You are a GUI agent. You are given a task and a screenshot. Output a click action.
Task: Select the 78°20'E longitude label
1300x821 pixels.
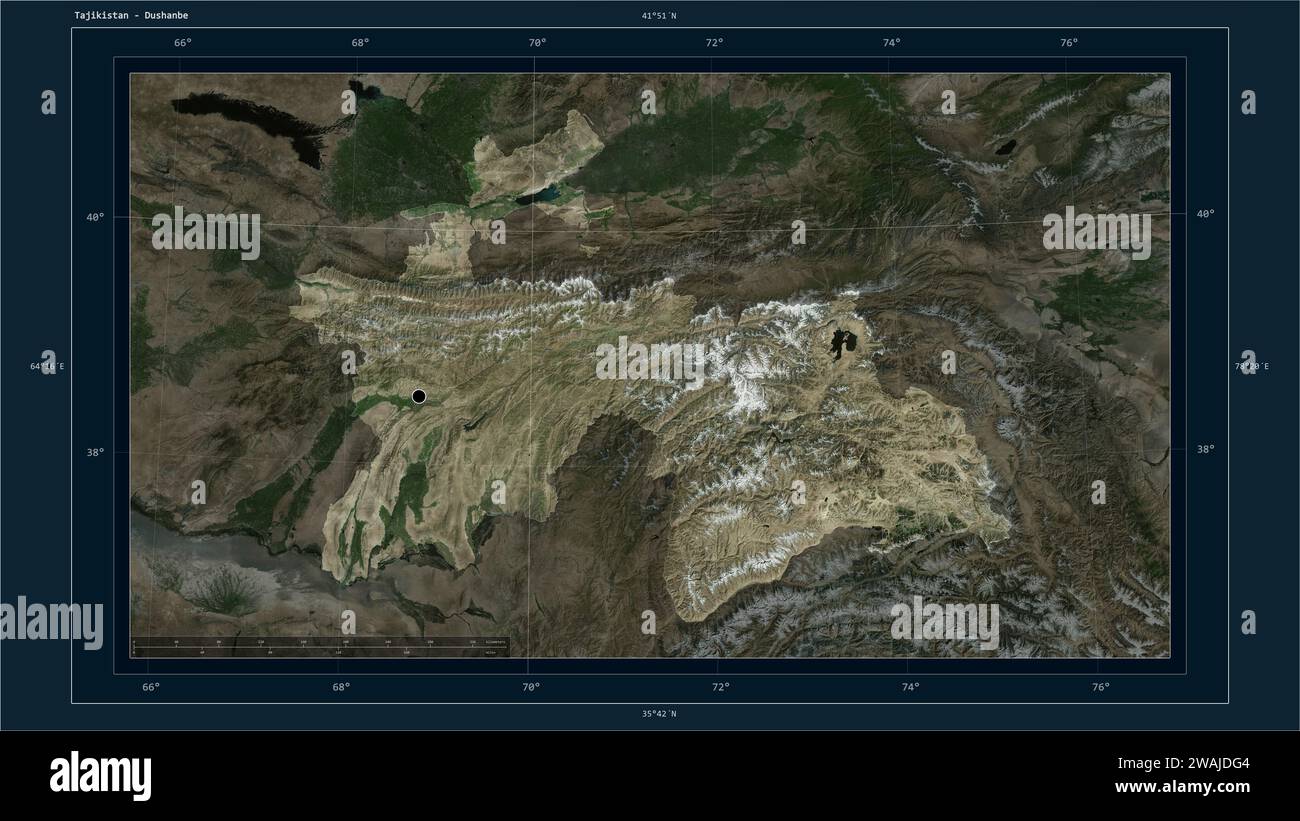1252,366
